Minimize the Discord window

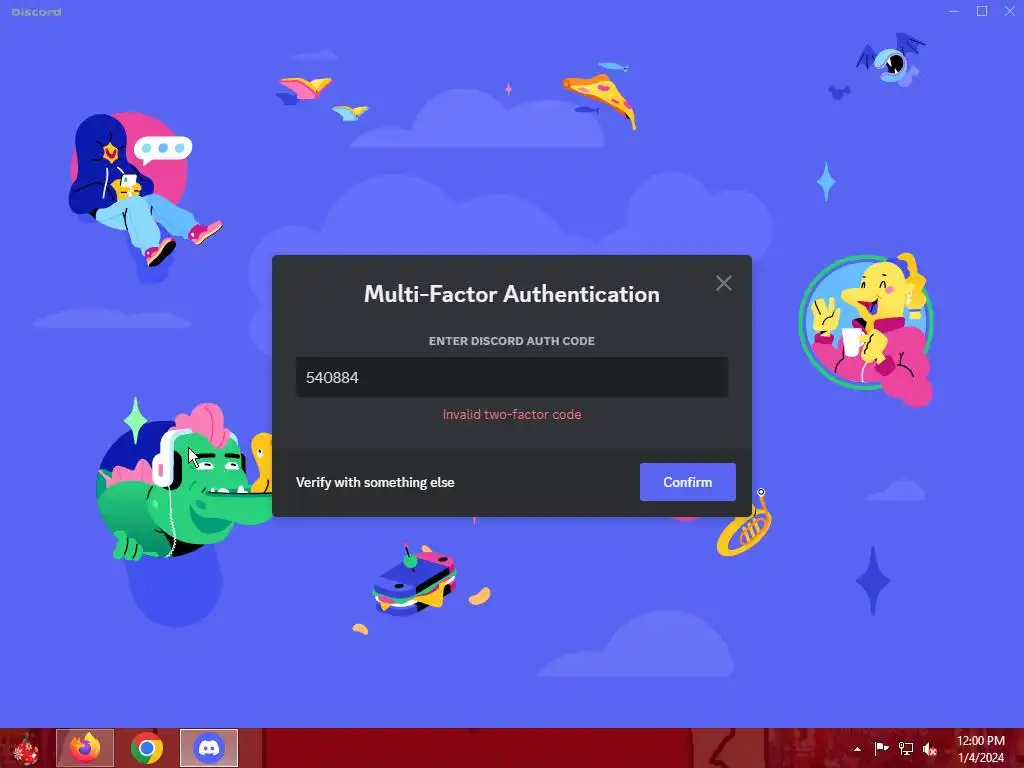pos(954,11)
